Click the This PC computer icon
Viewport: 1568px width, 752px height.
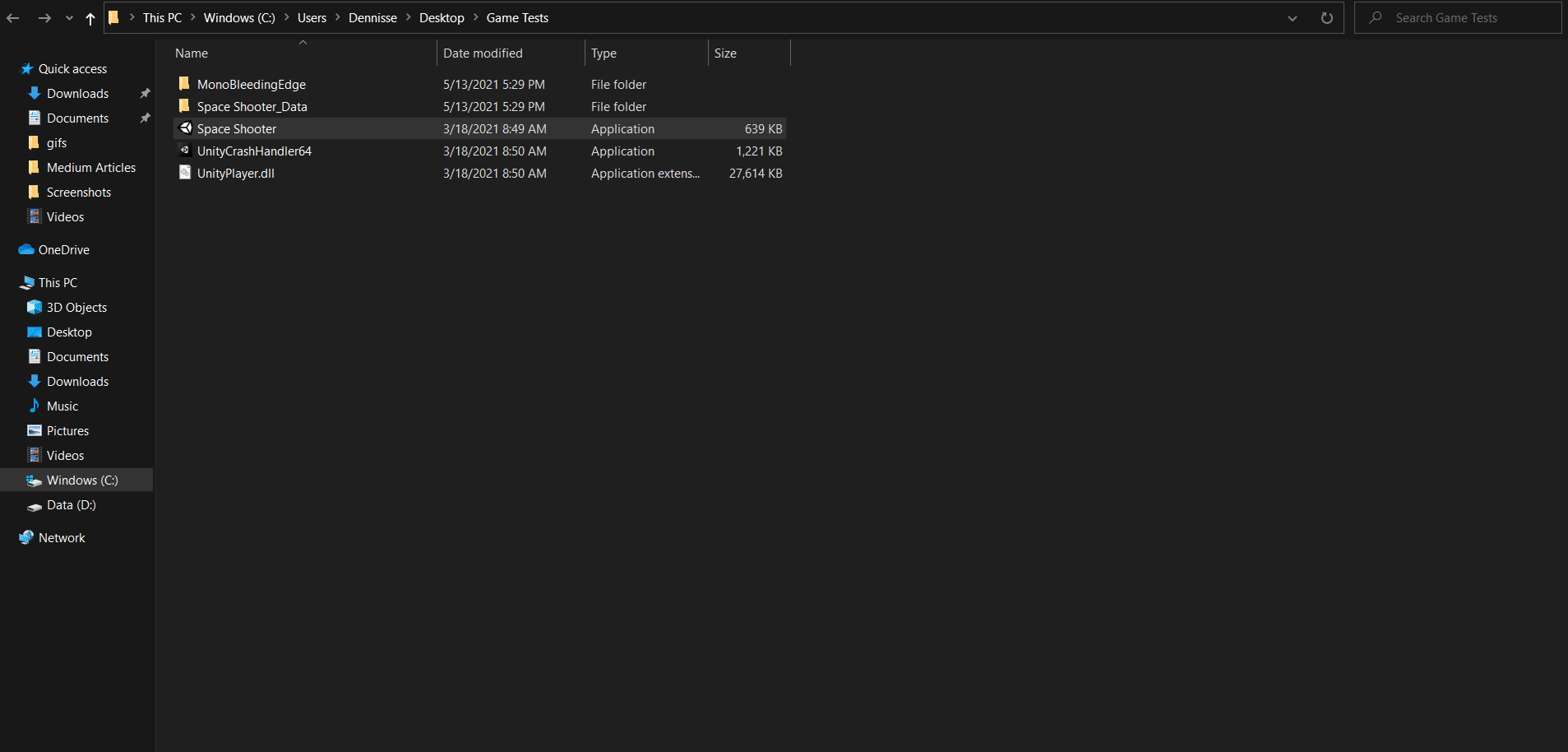pos(27,282)
